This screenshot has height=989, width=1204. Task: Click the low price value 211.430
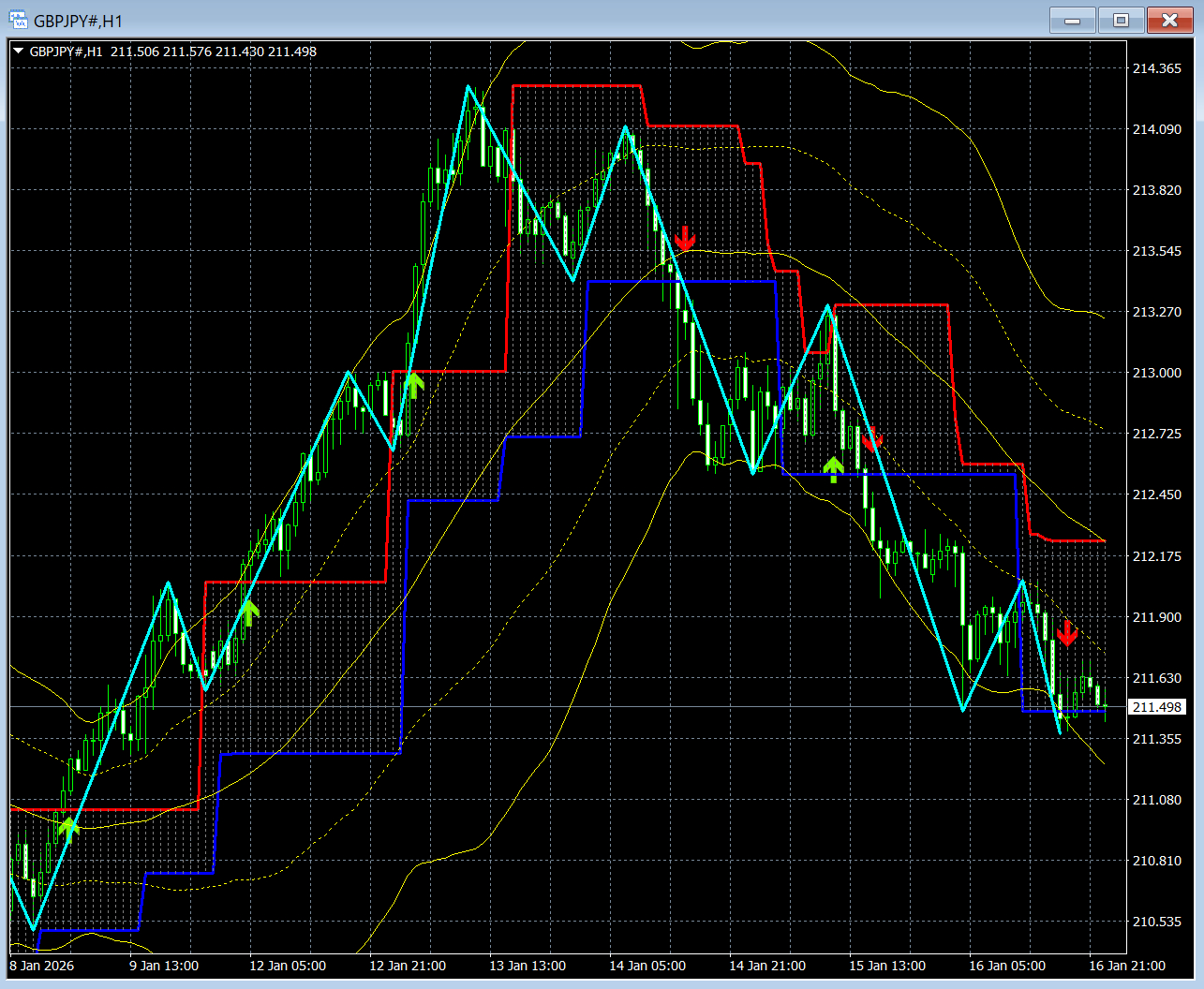point(240,52)
